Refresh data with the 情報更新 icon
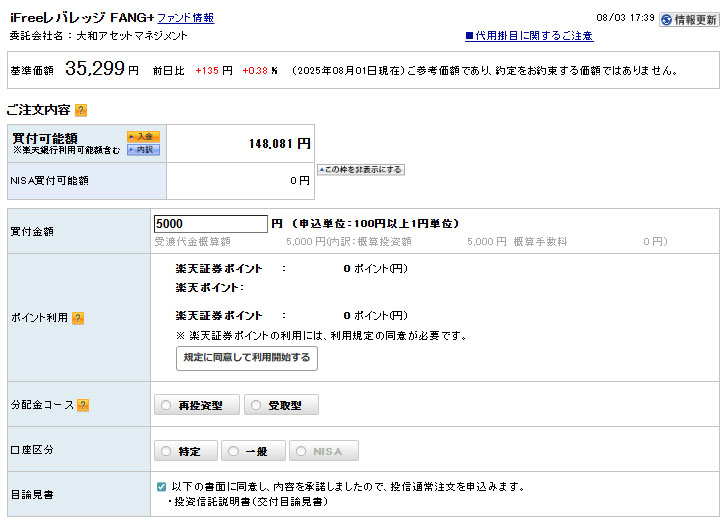The height and width of the screenshot is (524, 727). [x=688, y=19]
